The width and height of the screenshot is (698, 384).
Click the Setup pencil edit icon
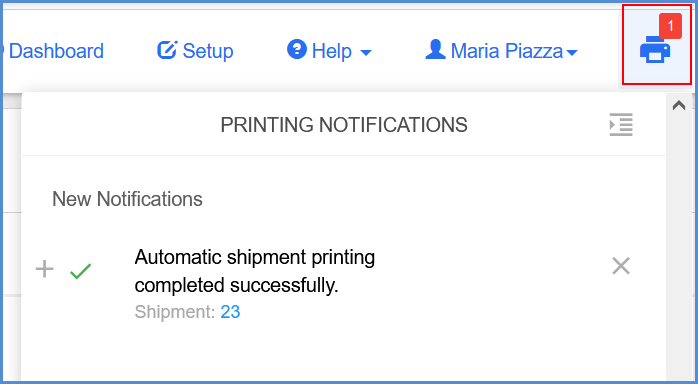(x=167, y=50)
